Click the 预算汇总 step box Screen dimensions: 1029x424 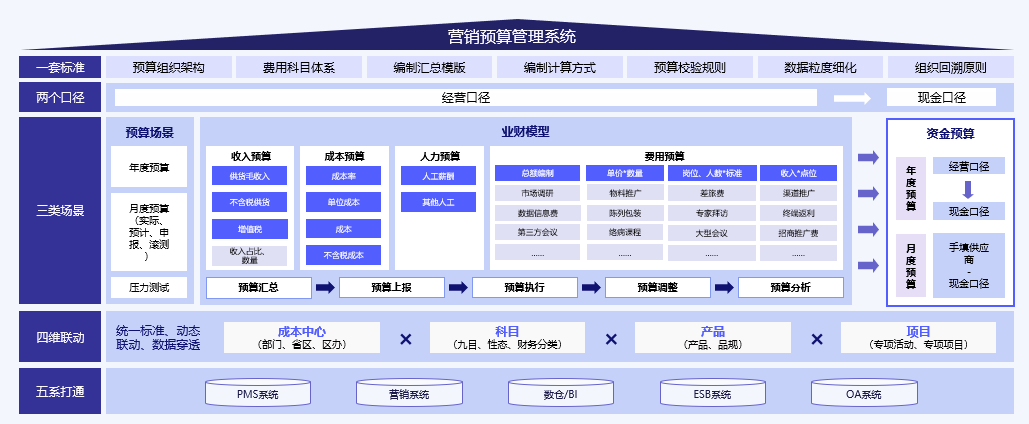(259, 287)
